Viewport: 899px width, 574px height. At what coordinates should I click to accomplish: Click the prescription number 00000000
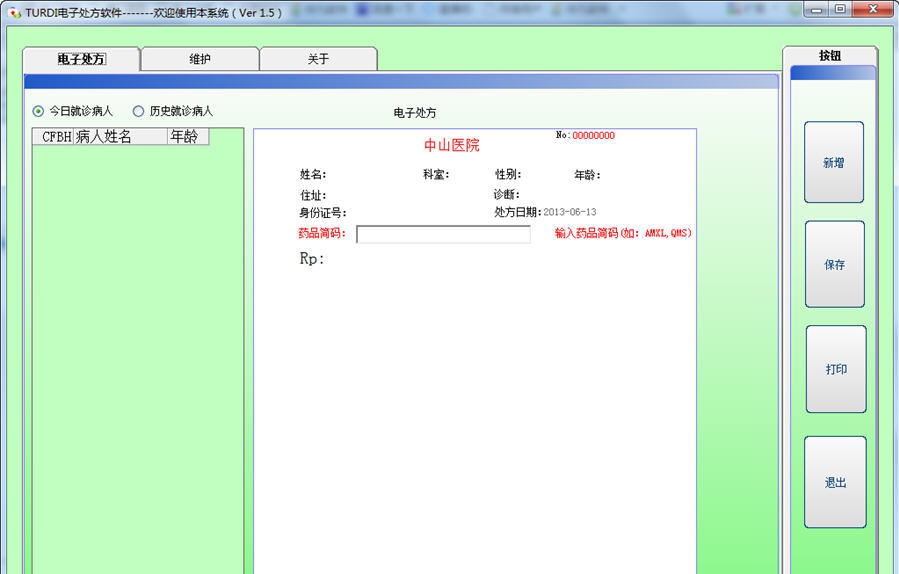click(593, 135)
